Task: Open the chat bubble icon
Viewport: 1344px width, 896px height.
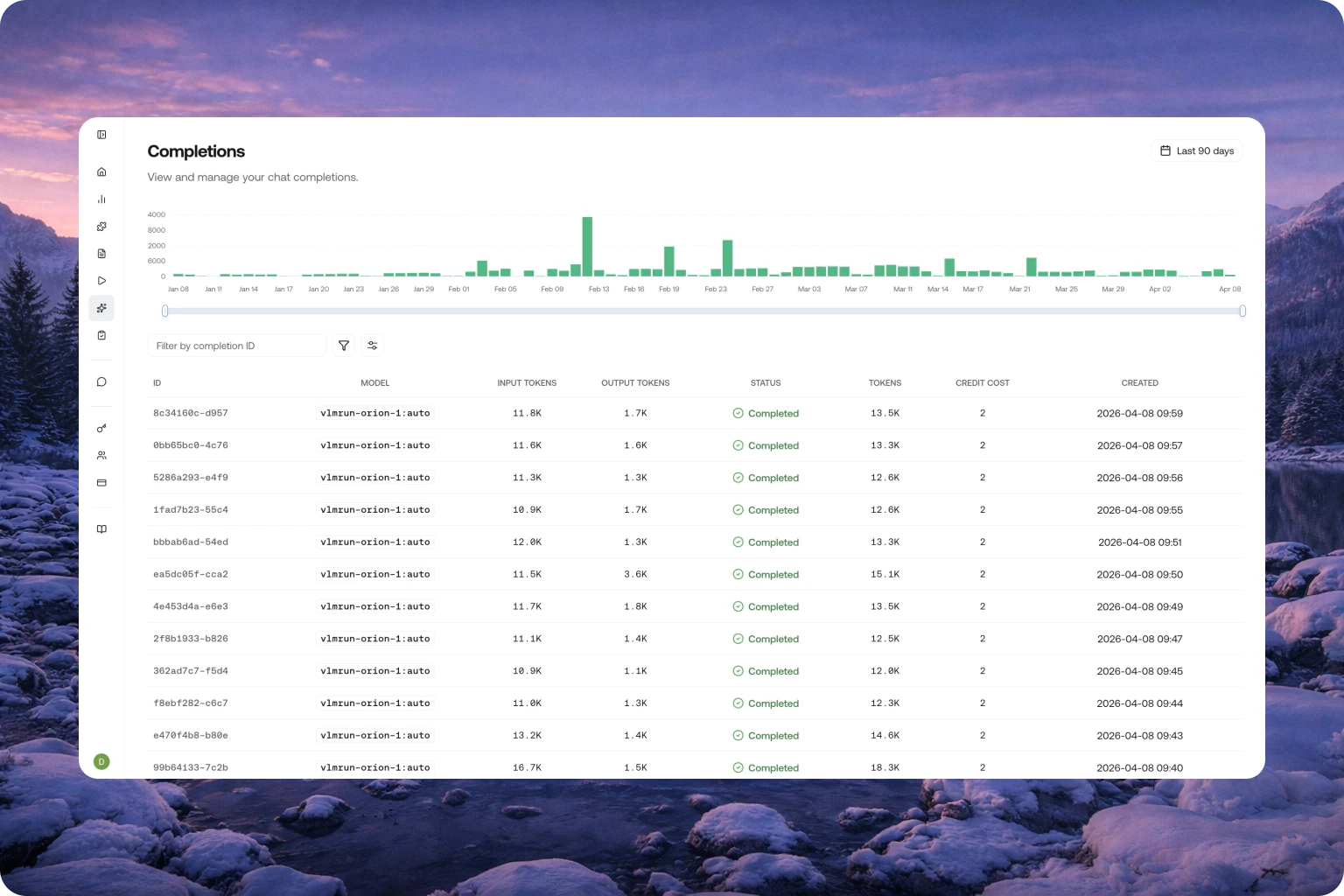Action: tap(101, 381)
